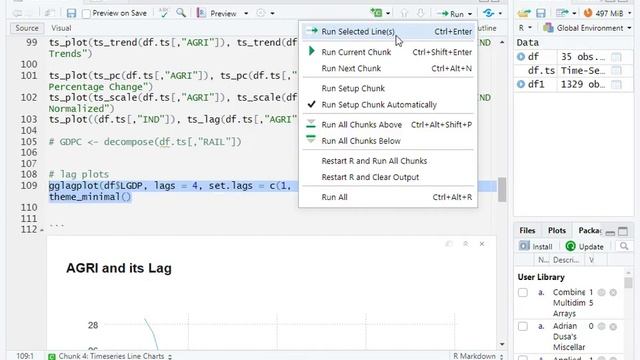Open Find/Replace magnifier icon

181,13
